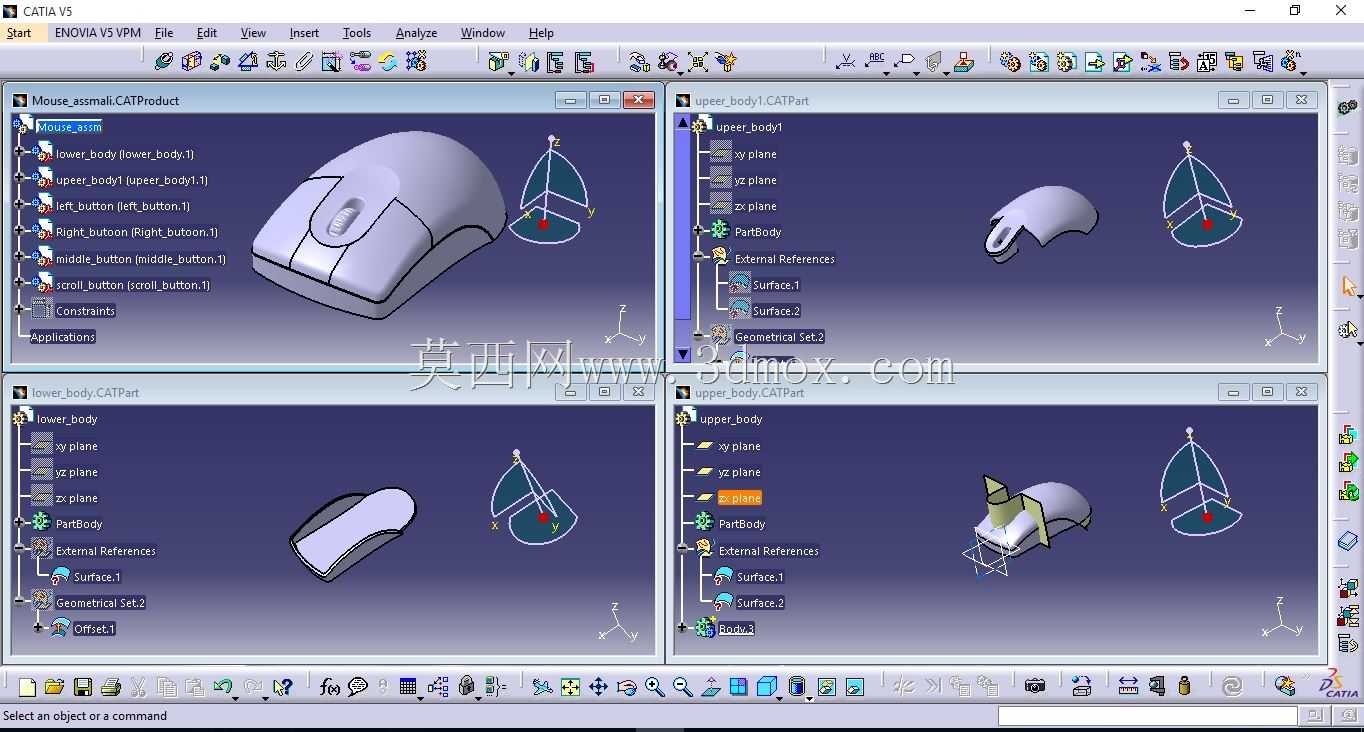Viewport: 1364px width, 732px height.
Task: Toggle Fly Mode in view toolbar
Action: (541, 686)
